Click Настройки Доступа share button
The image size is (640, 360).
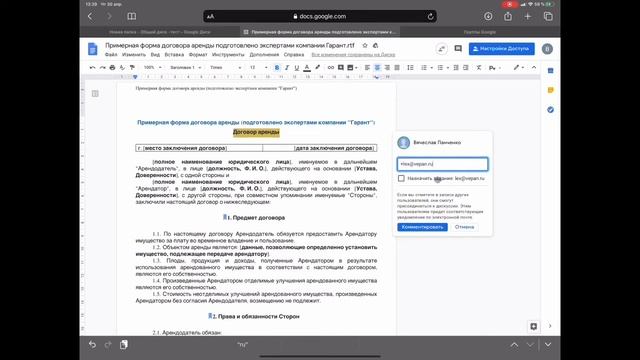502,49
